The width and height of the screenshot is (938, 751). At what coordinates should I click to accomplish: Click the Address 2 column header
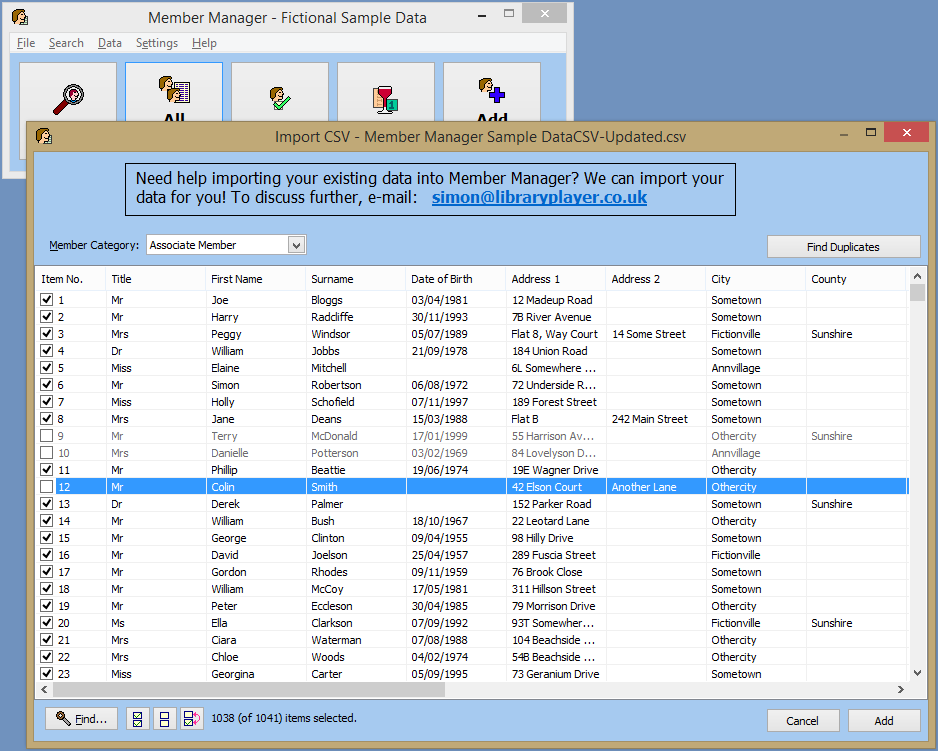[x=656, y=279]
